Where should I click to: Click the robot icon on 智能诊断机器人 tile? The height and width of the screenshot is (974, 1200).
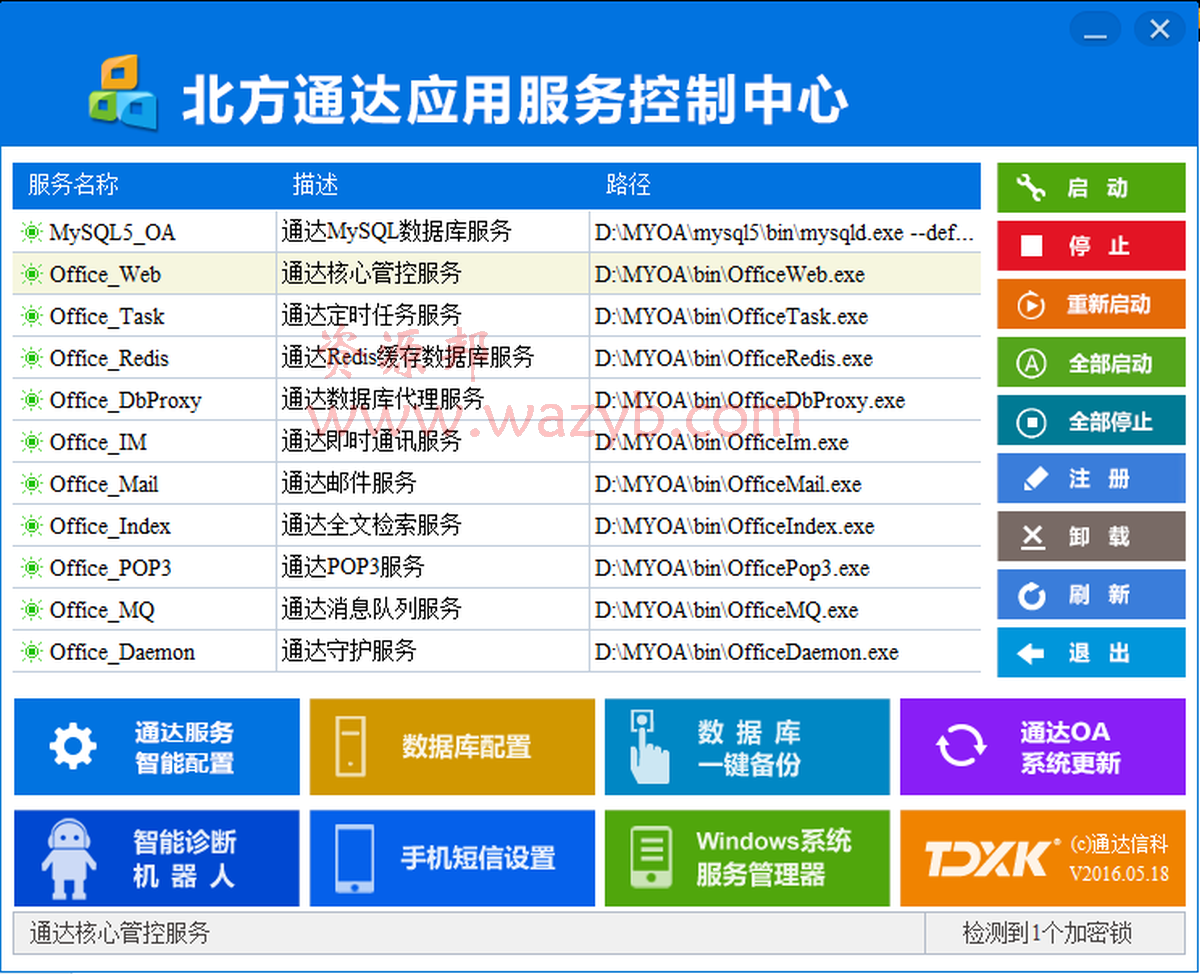[68, 858]
